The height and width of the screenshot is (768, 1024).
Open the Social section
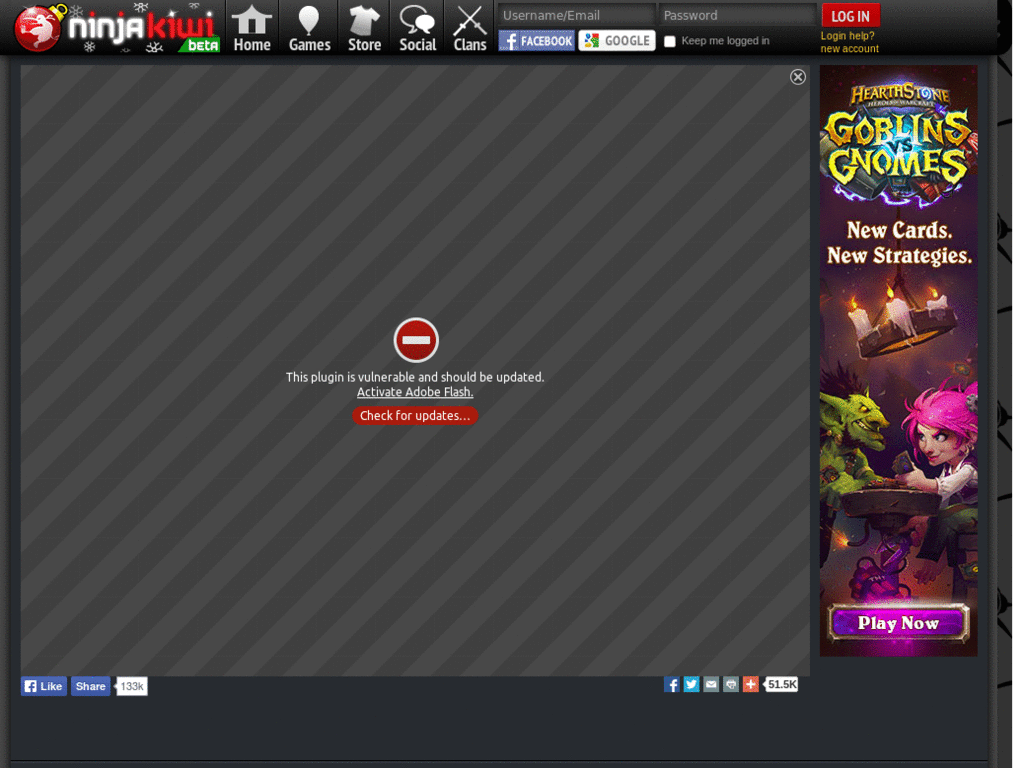[x=417, y=28]
